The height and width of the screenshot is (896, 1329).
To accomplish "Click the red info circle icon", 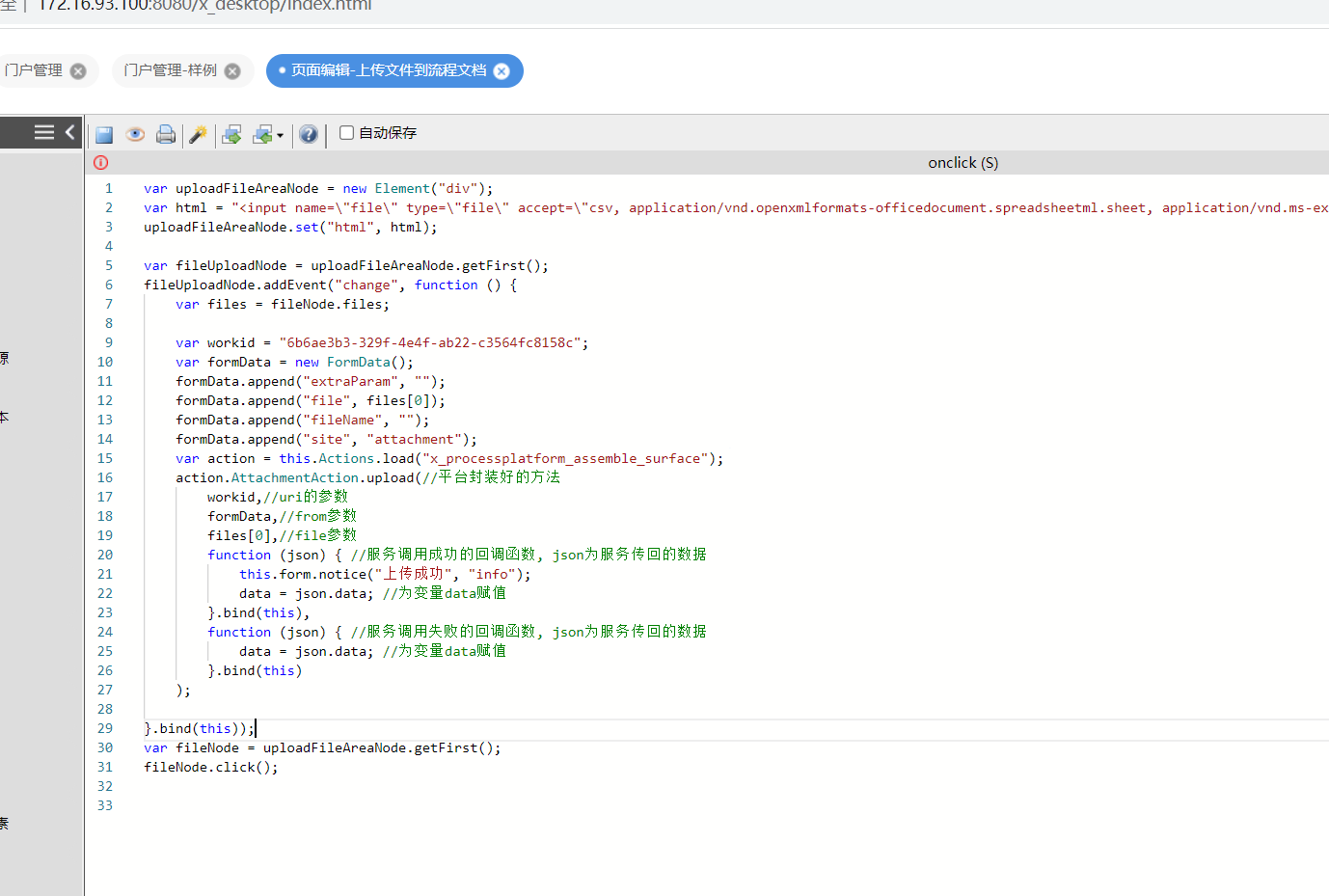I will coord(101,163).
